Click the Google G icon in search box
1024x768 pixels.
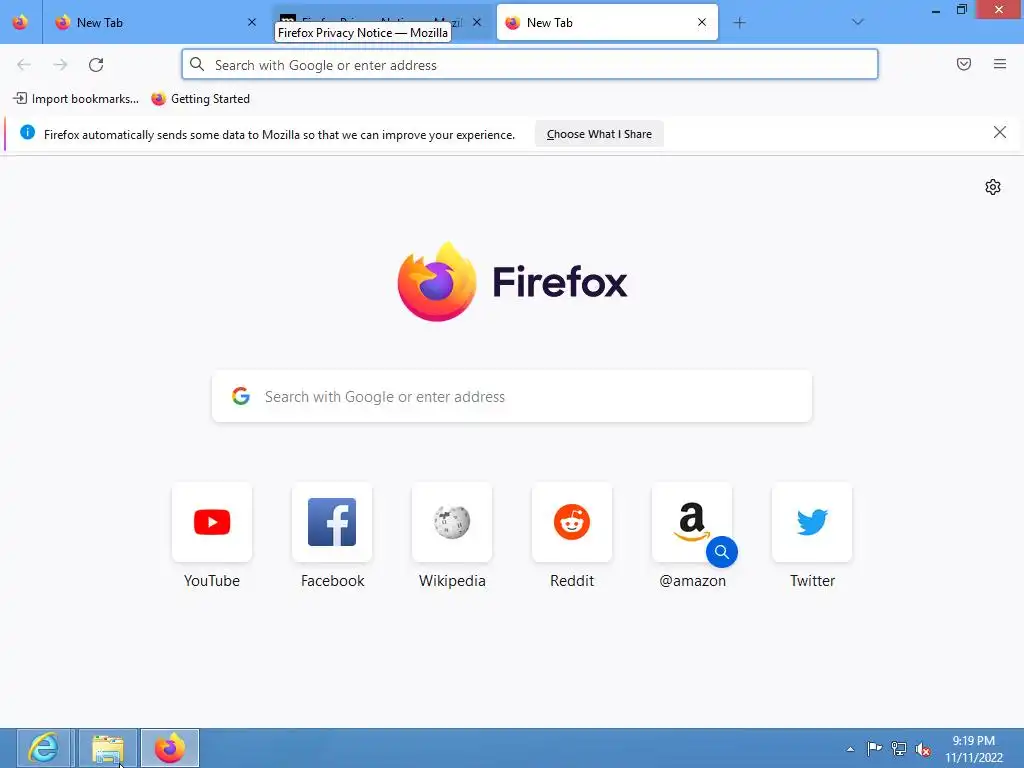pos(241,396)
